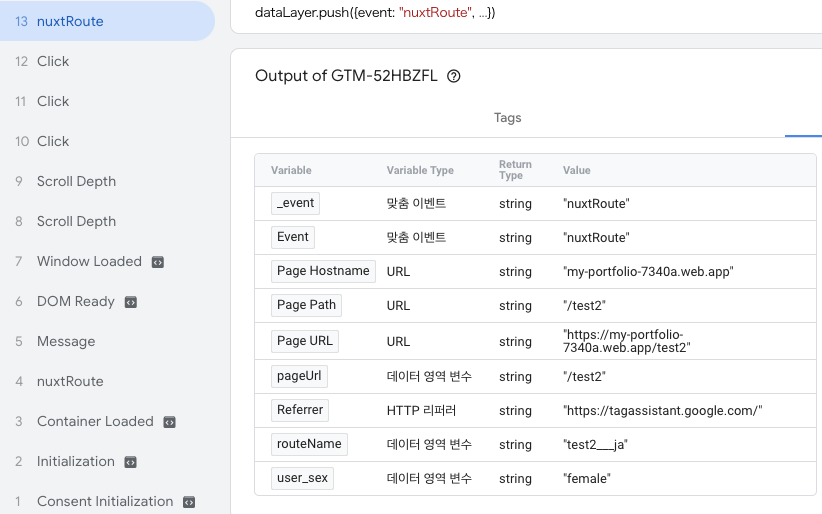Click the value "test2___ja"

click(595, 445)
